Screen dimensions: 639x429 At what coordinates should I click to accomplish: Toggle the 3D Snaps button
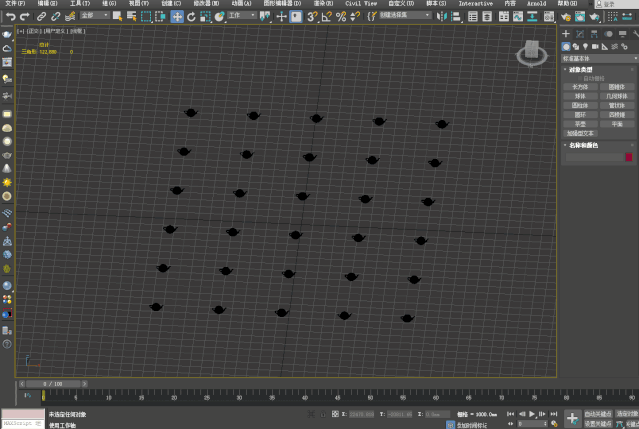point(312,16)
